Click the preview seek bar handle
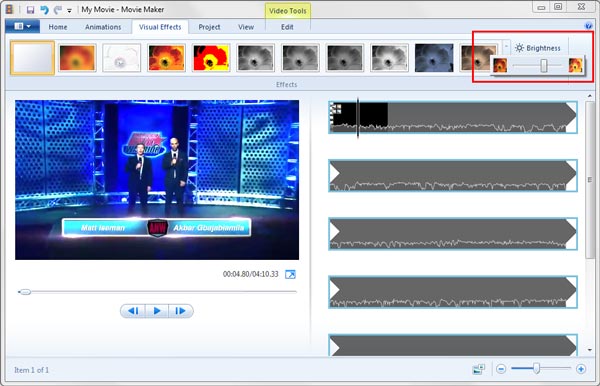 coord(25,292)
